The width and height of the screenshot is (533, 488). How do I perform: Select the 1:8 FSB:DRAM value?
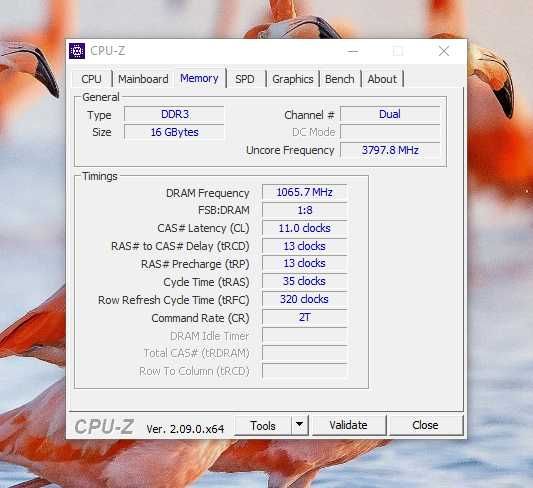(305, 210)
